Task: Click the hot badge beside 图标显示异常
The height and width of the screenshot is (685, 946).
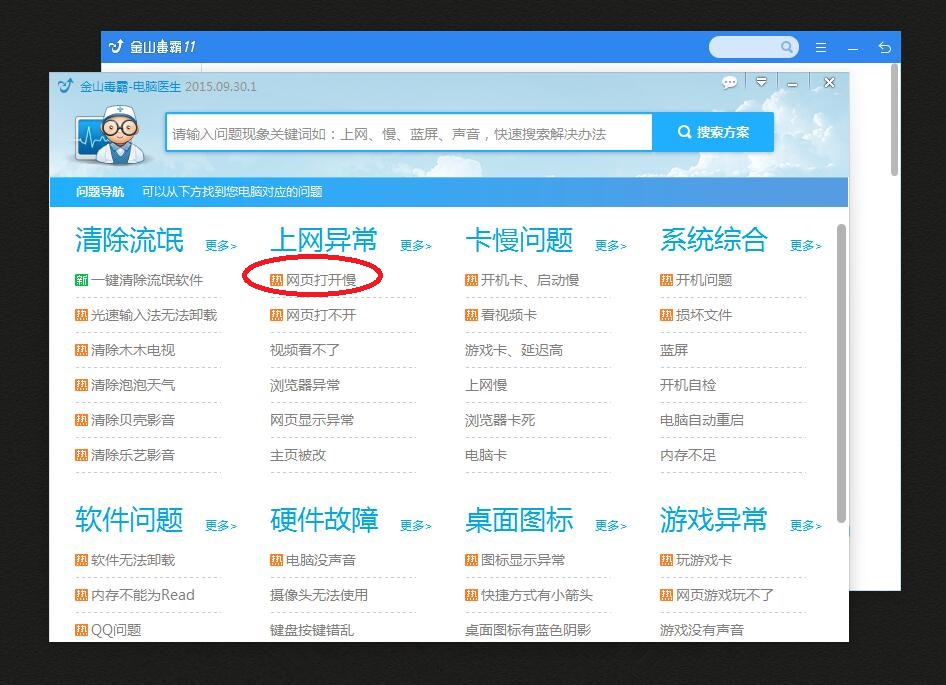Action: point(471,560)
